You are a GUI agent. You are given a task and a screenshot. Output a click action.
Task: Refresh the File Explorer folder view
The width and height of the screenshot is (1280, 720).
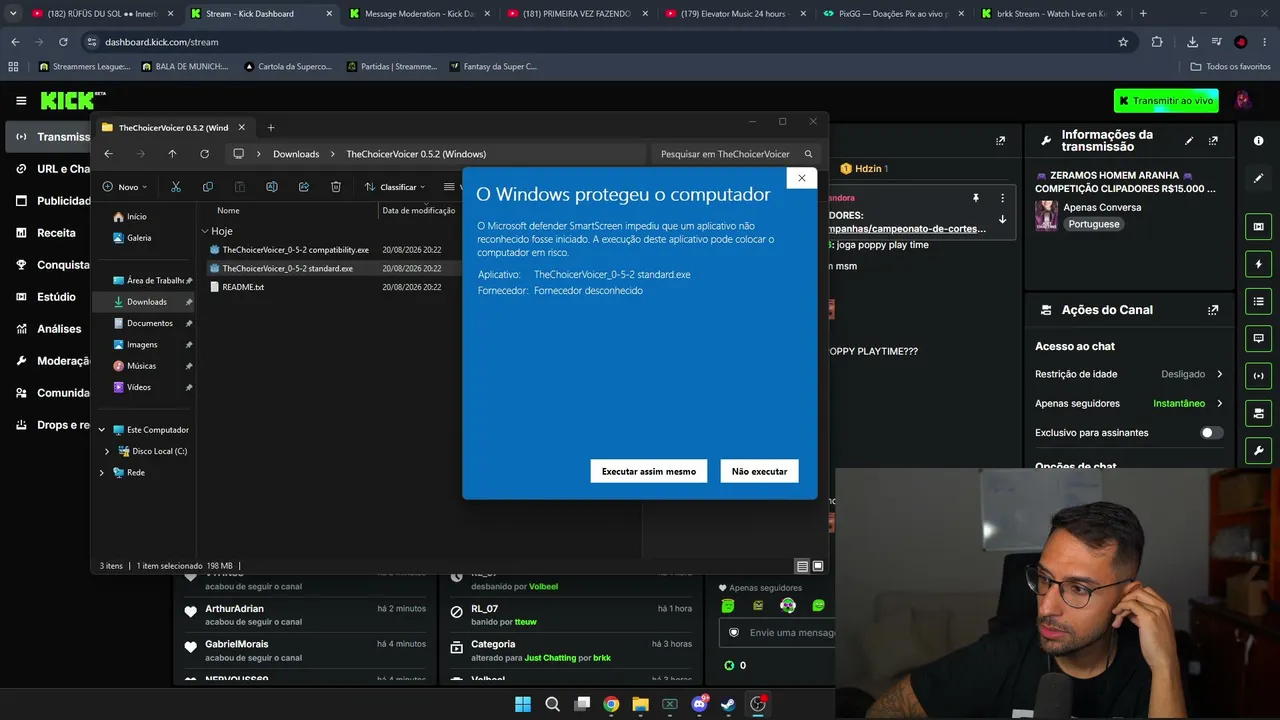point(204,154)
